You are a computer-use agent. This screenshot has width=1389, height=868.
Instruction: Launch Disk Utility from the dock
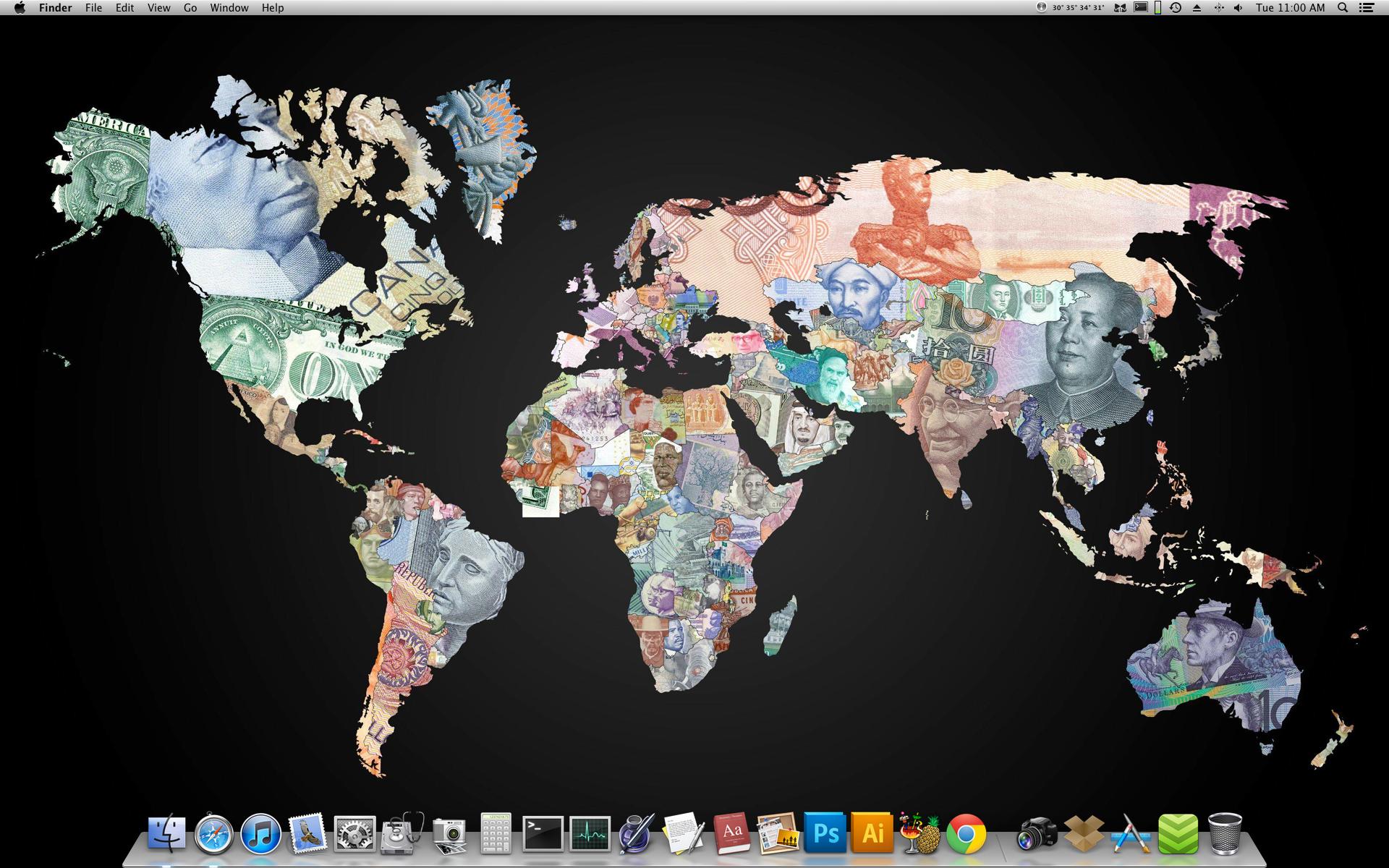coord(402,834)
